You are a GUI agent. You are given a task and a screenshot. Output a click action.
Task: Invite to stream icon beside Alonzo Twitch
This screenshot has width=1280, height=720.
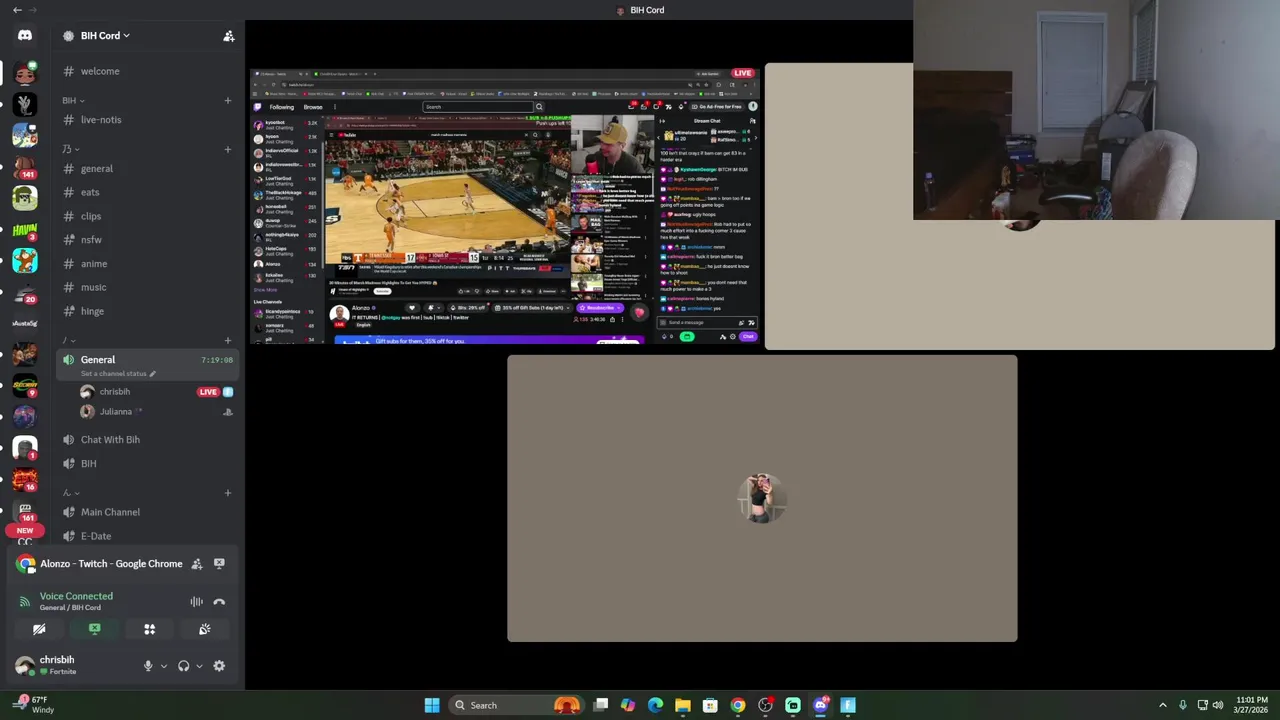(x=197, y=564)
